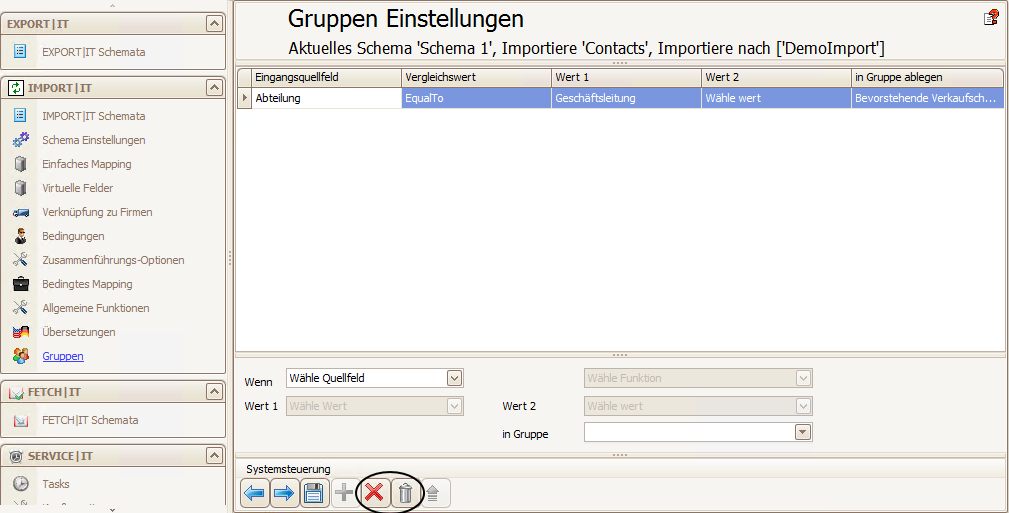Open EXPORT|IT Schemata

coord(93,51)
